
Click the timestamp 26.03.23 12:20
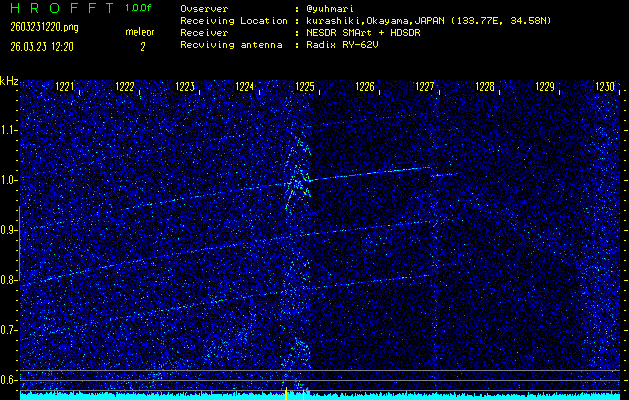[42, 47]
